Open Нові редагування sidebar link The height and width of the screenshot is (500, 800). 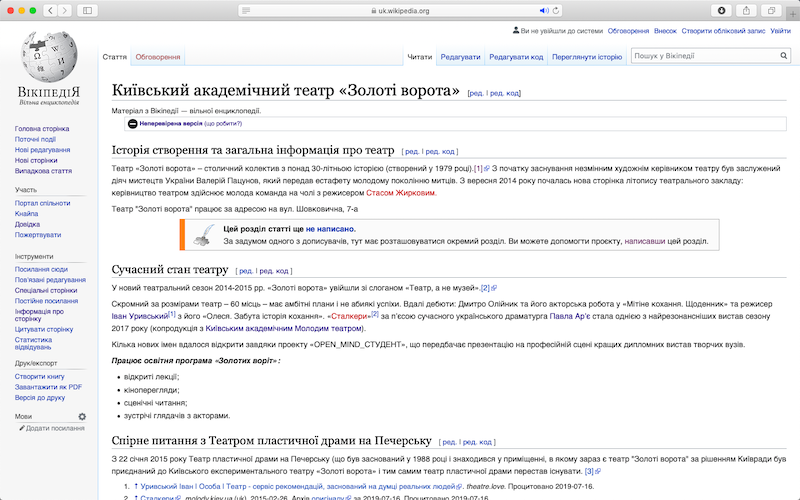pyautogui.click(x=42, y=150)
